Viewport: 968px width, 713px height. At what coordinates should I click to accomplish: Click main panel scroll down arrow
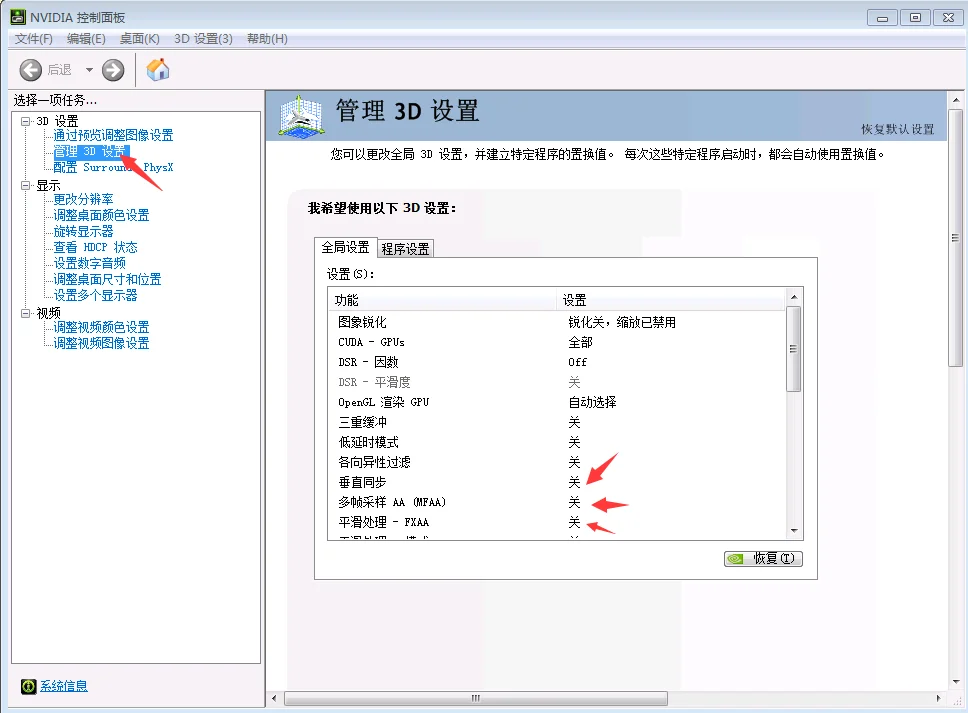click(956, 682)
